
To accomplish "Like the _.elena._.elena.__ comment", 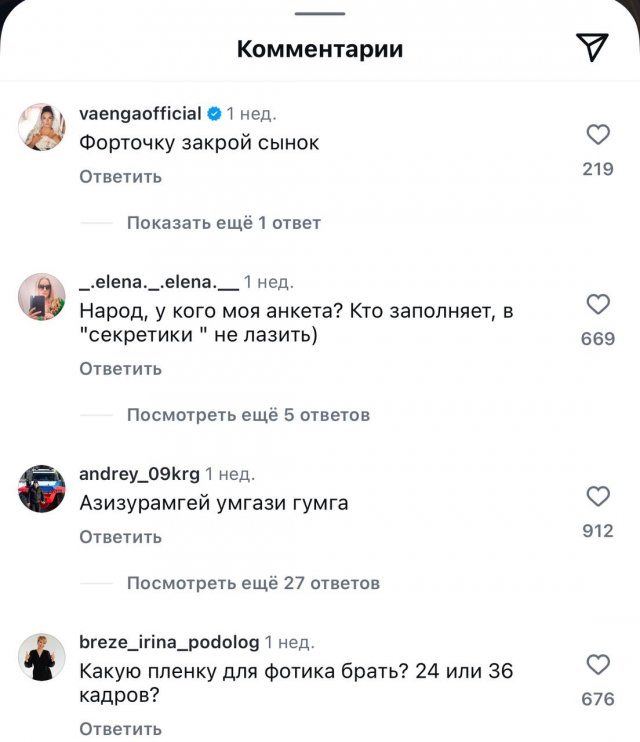I will pyautogui.click(x=598, y=305).
